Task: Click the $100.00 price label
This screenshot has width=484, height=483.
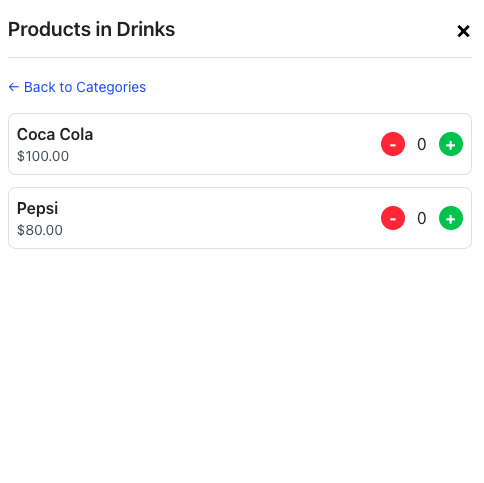Action: point(43,156)
